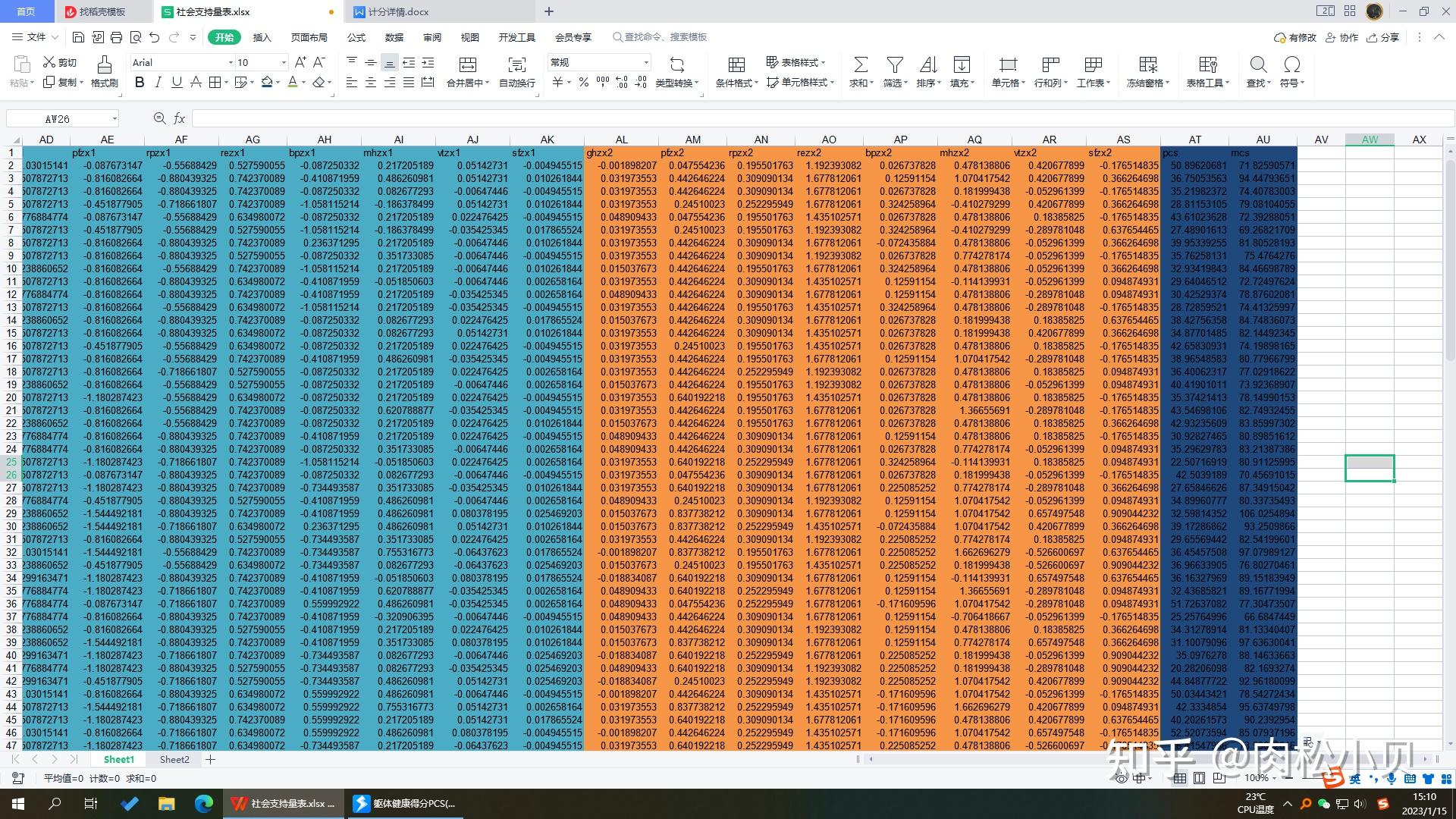Viewport: 1456px width, 819px height.
Task: Click the Freeze Panes (冻结窗格) icon
Action: pos(1148,64)
